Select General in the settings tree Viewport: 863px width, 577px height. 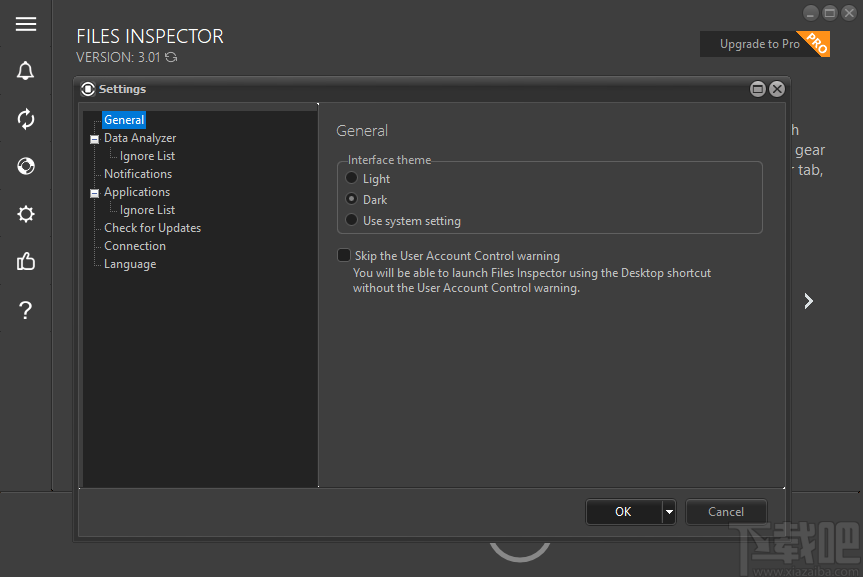124,119
